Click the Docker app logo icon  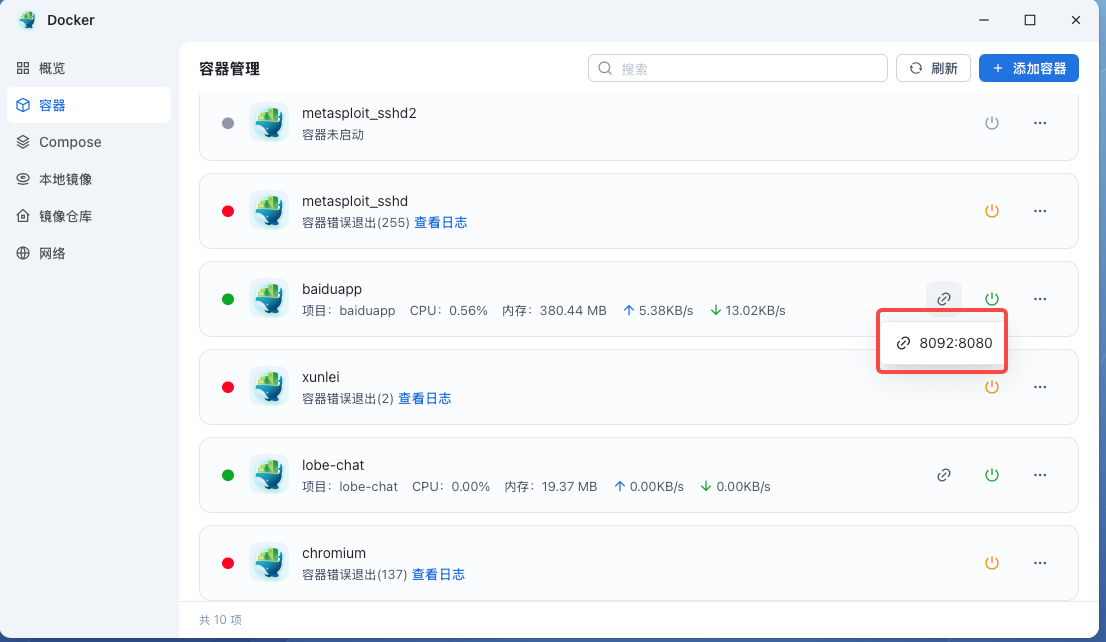click(x=28, y=20)
